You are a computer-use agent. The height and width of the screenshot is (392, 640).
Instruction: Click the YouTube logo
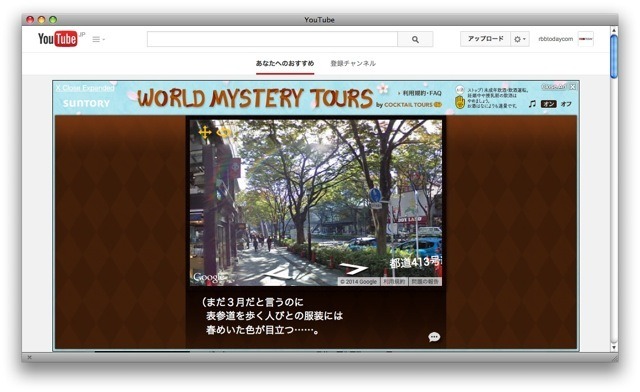[58, 39]
